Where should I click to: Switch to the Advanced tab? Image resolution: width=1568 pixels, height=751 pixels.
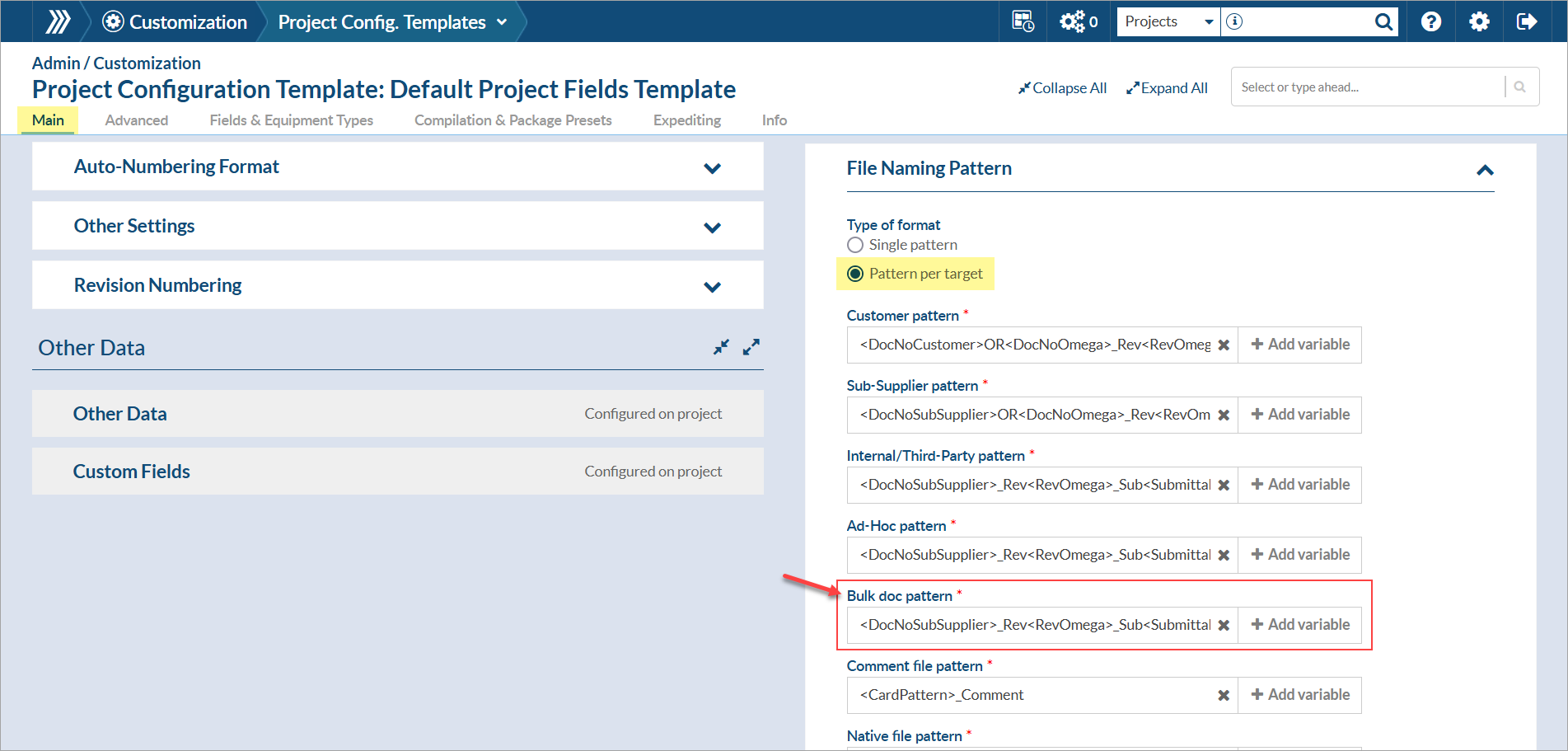(137, 120)
